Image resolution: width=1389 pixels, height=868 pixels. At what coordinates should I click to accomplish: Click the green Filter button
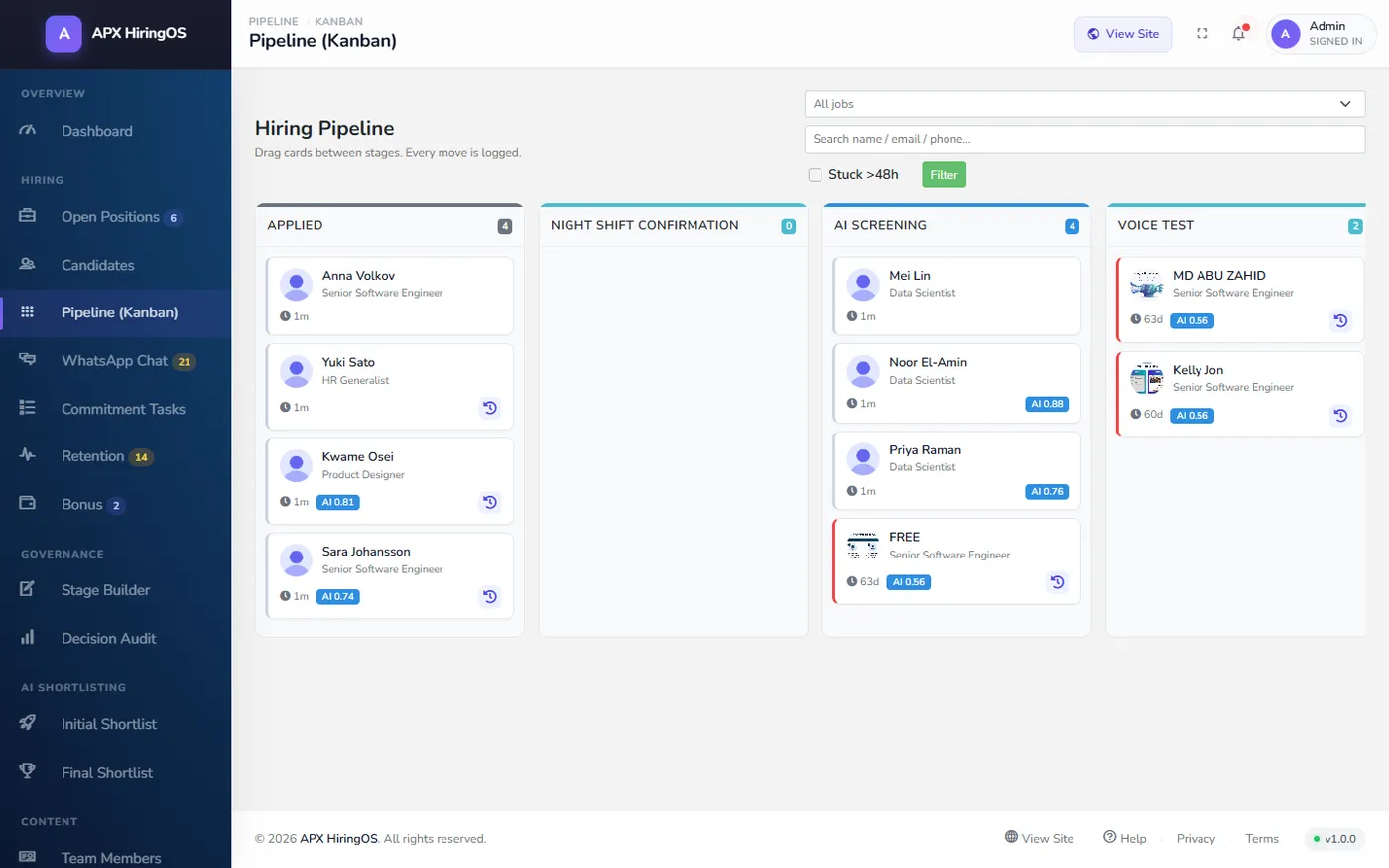click(944, 175)
